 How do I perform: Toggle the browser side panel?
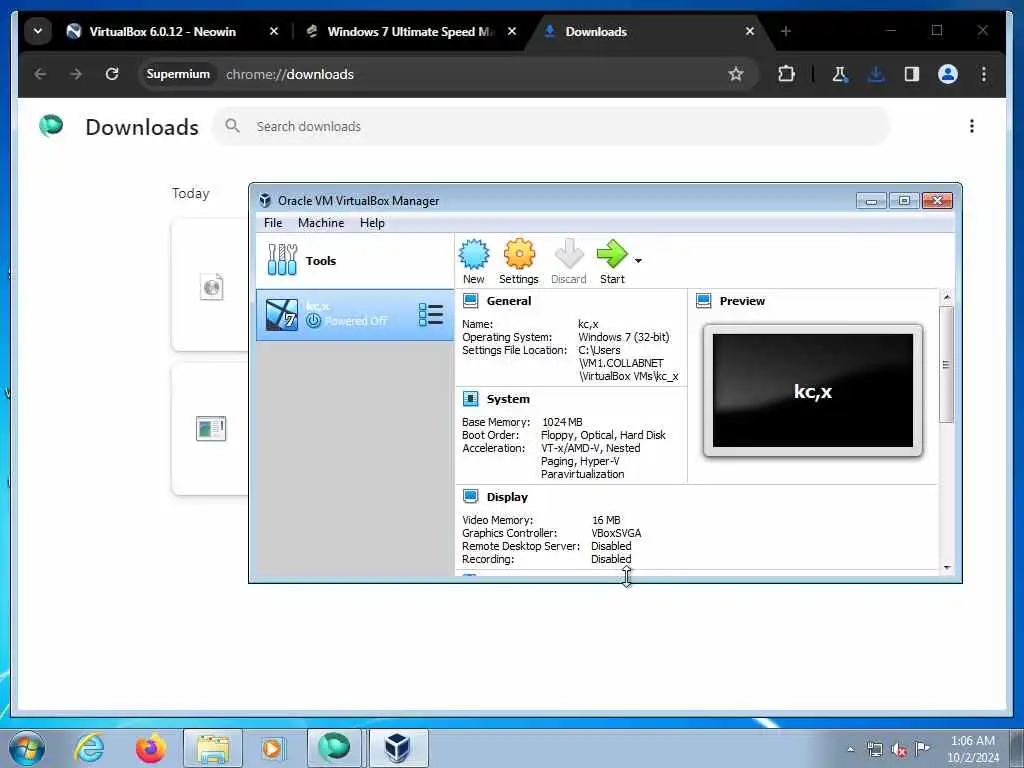point(912,74)
